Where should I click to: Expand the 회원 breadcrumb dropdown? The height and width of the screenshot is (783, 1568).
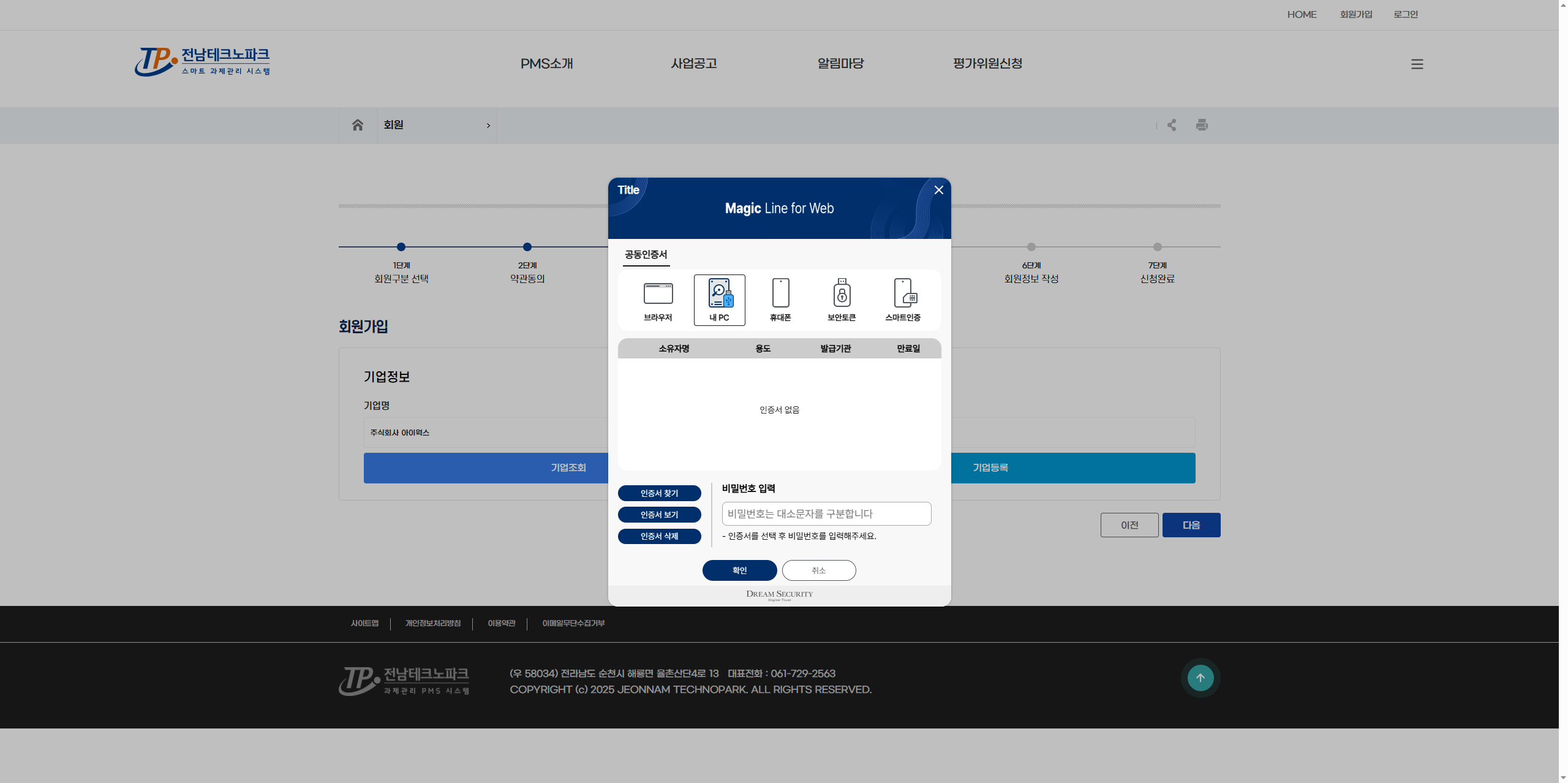(x=436, y=125)
